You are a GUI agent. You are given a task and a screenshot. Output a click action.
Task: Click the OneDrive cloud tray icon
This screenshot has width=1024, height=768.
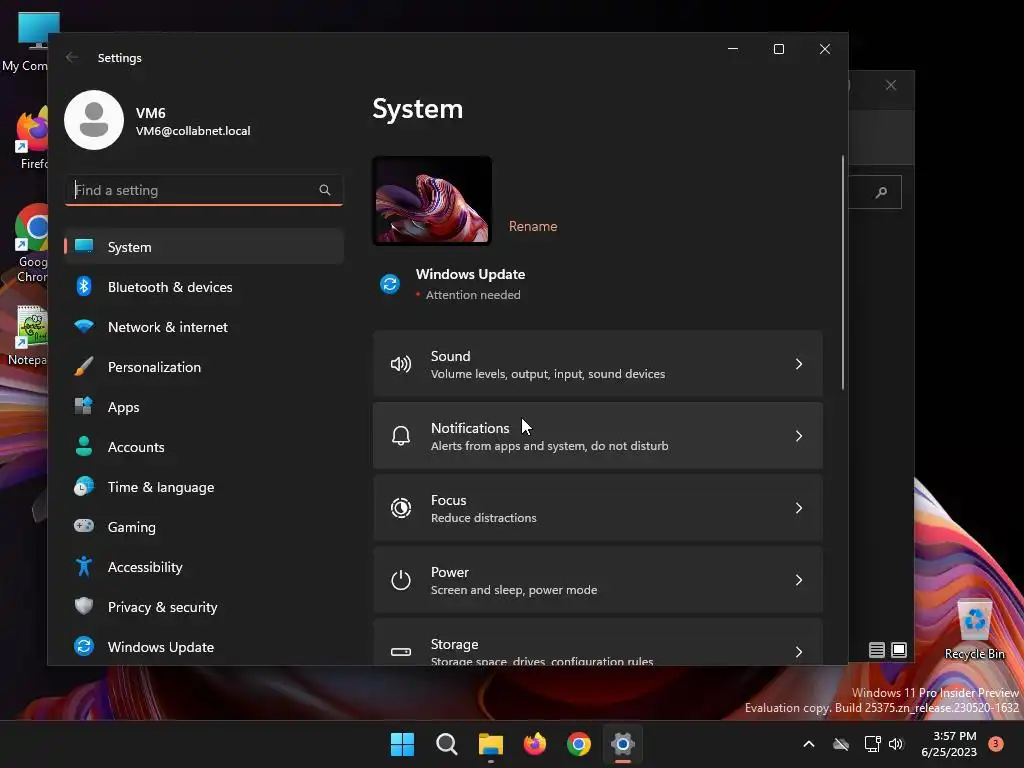(841, 744)
